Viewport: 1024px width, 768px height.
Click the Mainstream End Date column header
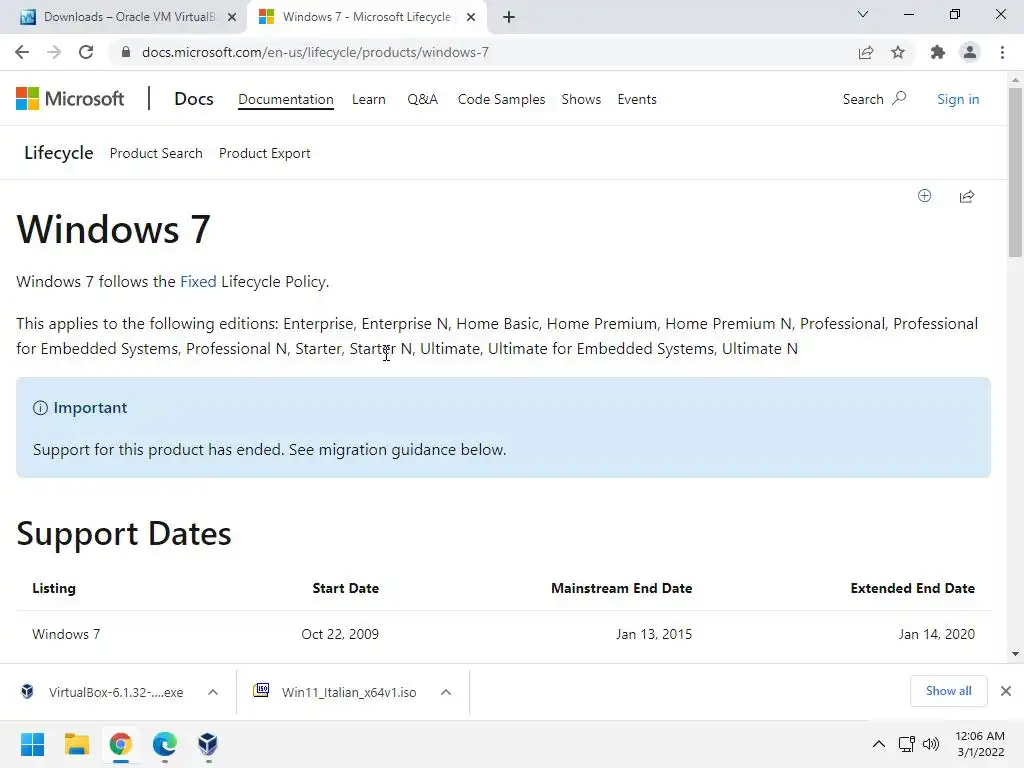click(x=621, y=588)
